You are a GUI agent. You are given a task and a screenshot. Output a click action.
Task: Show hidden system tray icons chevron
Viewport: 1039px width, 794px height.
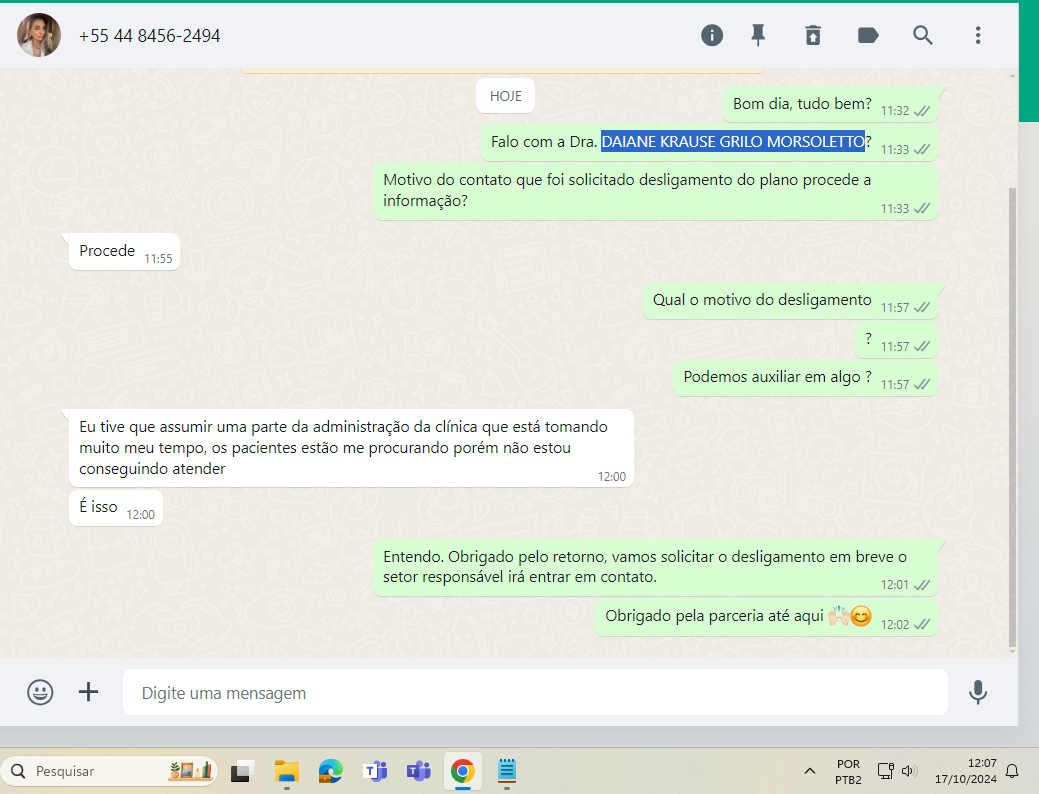(810, 771)
